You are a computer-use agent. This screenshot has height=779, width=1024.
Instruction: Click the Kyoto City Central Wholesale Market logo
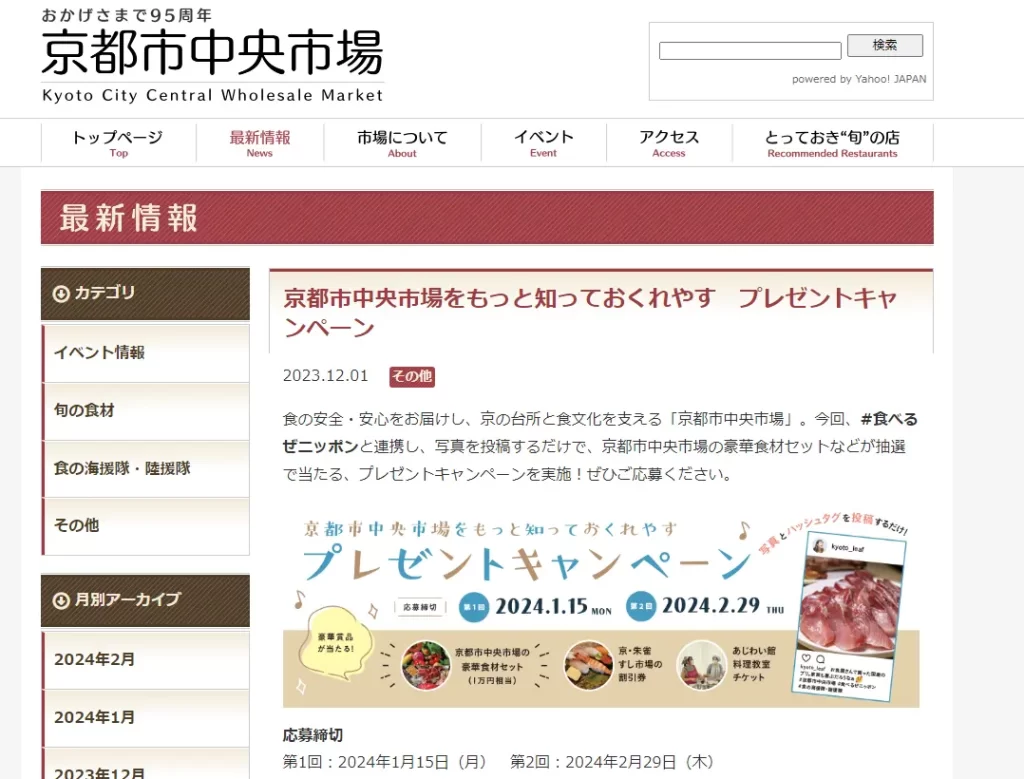click(212, 56)
